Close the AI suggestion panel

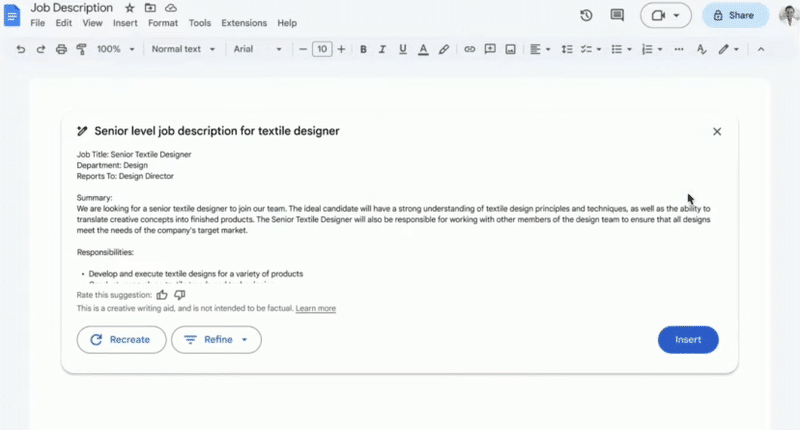[x=717, y=132]
